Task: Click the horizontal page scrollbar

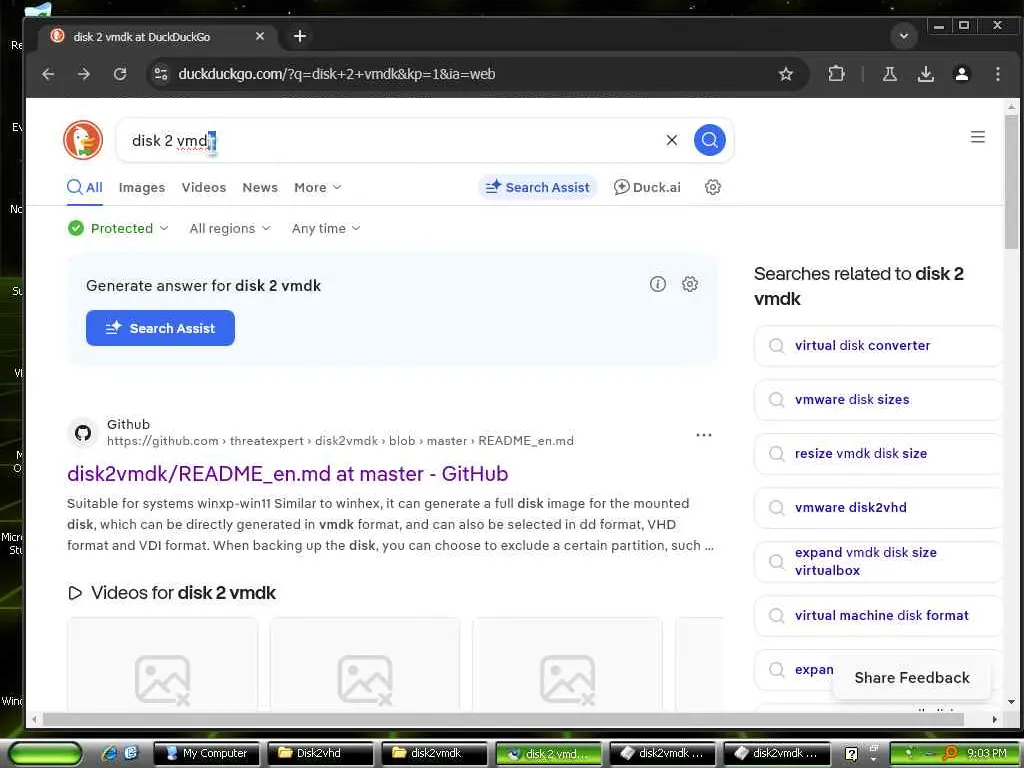Action: pyautogui.click(x=503, y=719)
